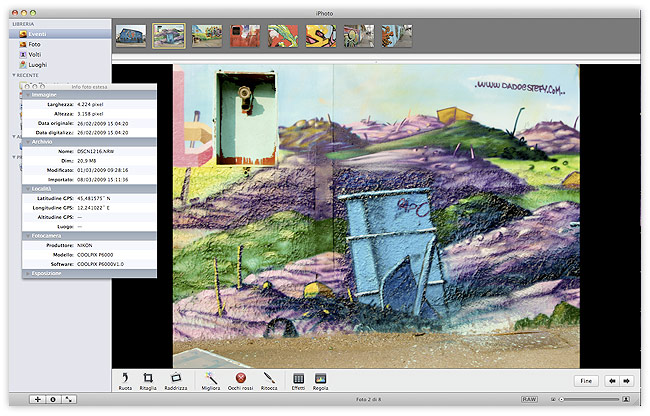
Task: Select the third thumbnail in the strip
Action: 207,36
